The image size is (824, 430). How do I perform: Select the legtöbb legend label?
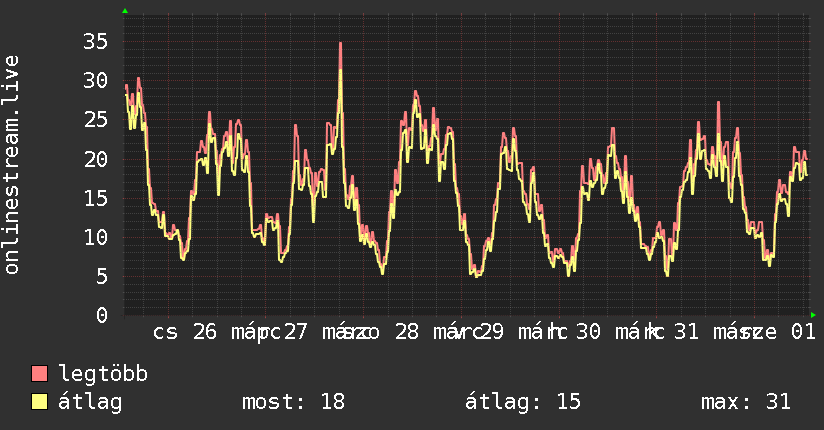pyautogui.click(x=103, y=374)
